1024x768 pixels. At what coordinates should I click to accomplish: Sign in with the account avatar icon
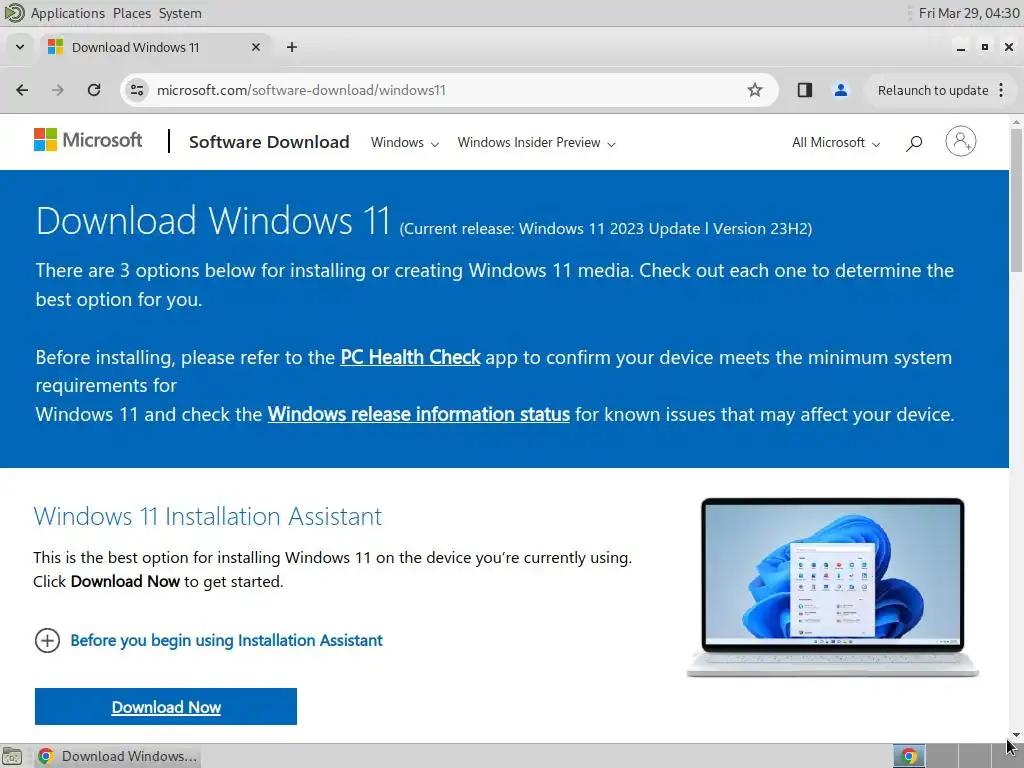(x=961, y=141)
